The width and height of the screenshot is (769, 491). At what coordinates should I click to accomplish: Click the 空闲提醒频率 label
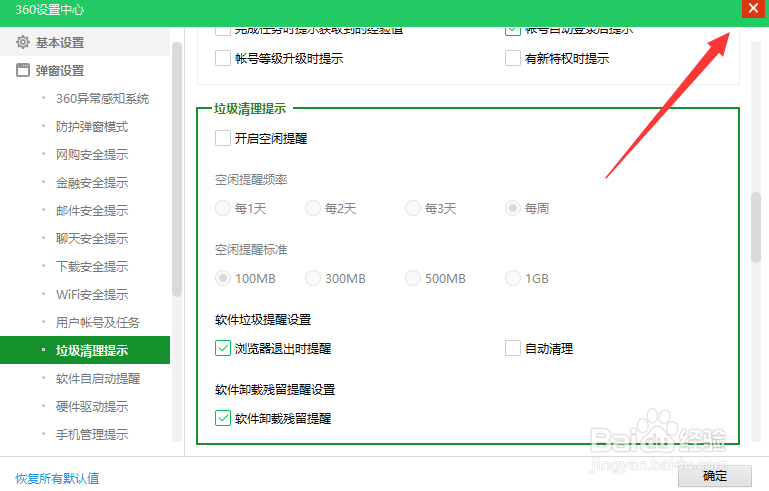tap(251, 180)
